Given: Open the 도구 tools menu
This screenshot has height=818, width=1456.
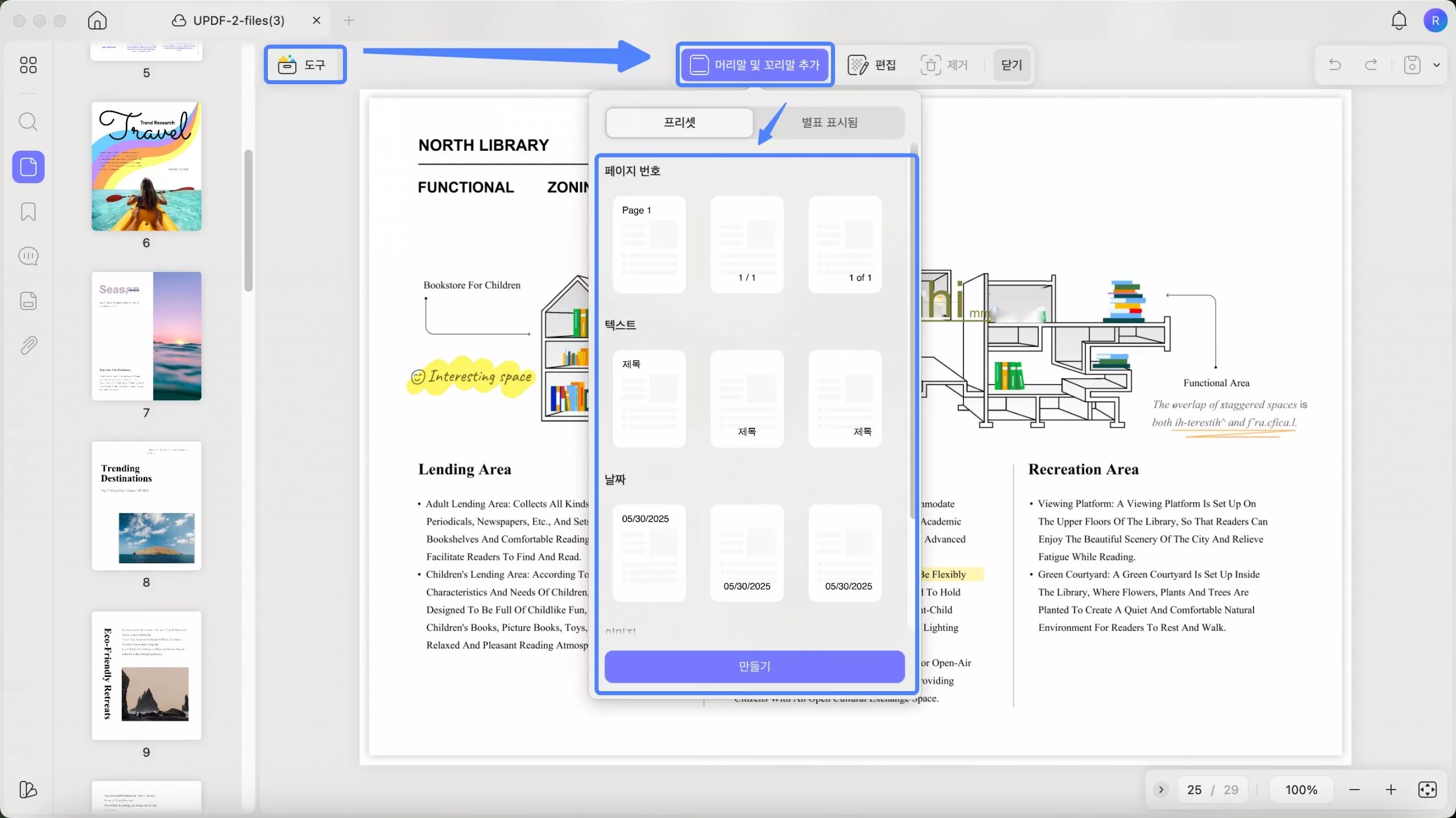Looking at the screenshot, I should (305, 65).
